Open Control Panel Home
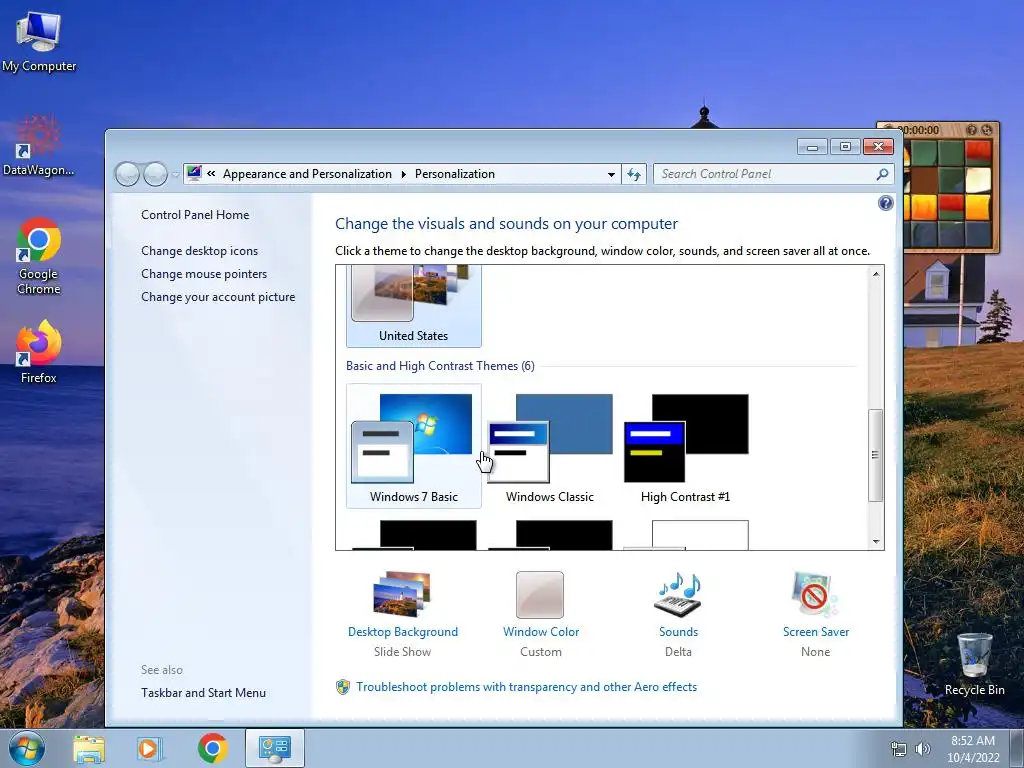 (x=195, y=215)
